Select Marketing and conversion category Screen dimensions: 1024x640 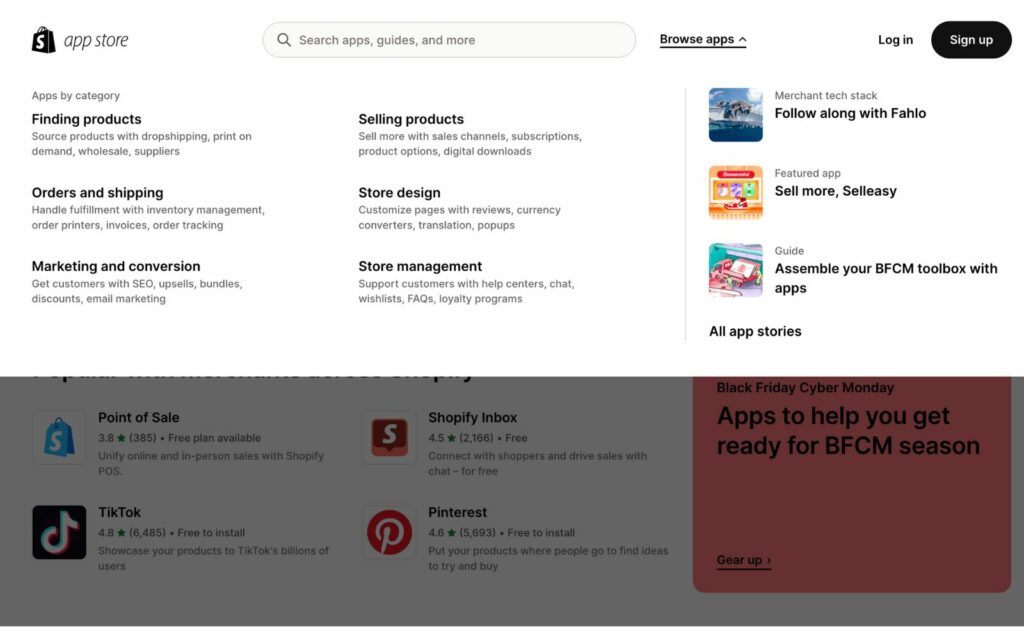coord(116,266)
